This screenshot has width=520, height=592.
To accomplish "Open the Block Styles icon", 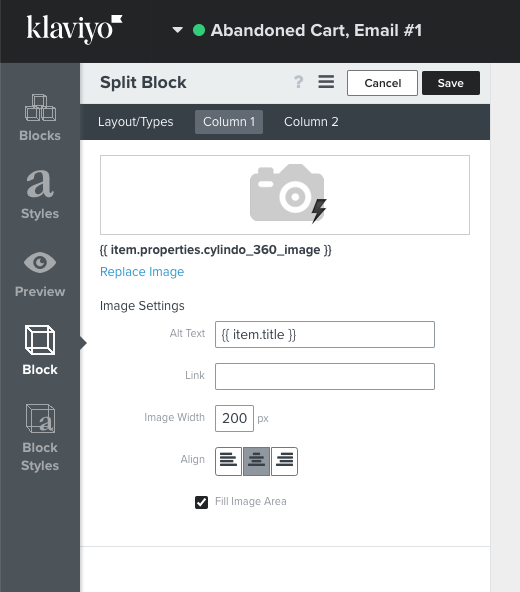I will 40,418.
